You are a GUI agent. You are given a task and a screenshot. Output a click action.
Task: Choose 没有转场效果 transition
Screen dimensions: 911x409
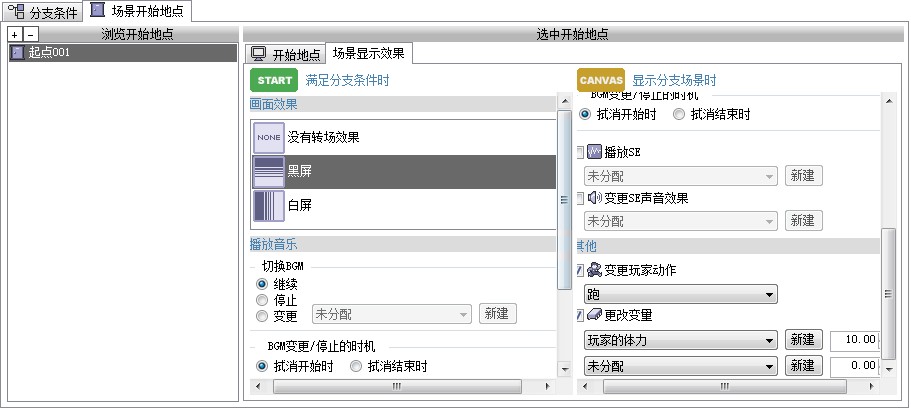(404, 138)
